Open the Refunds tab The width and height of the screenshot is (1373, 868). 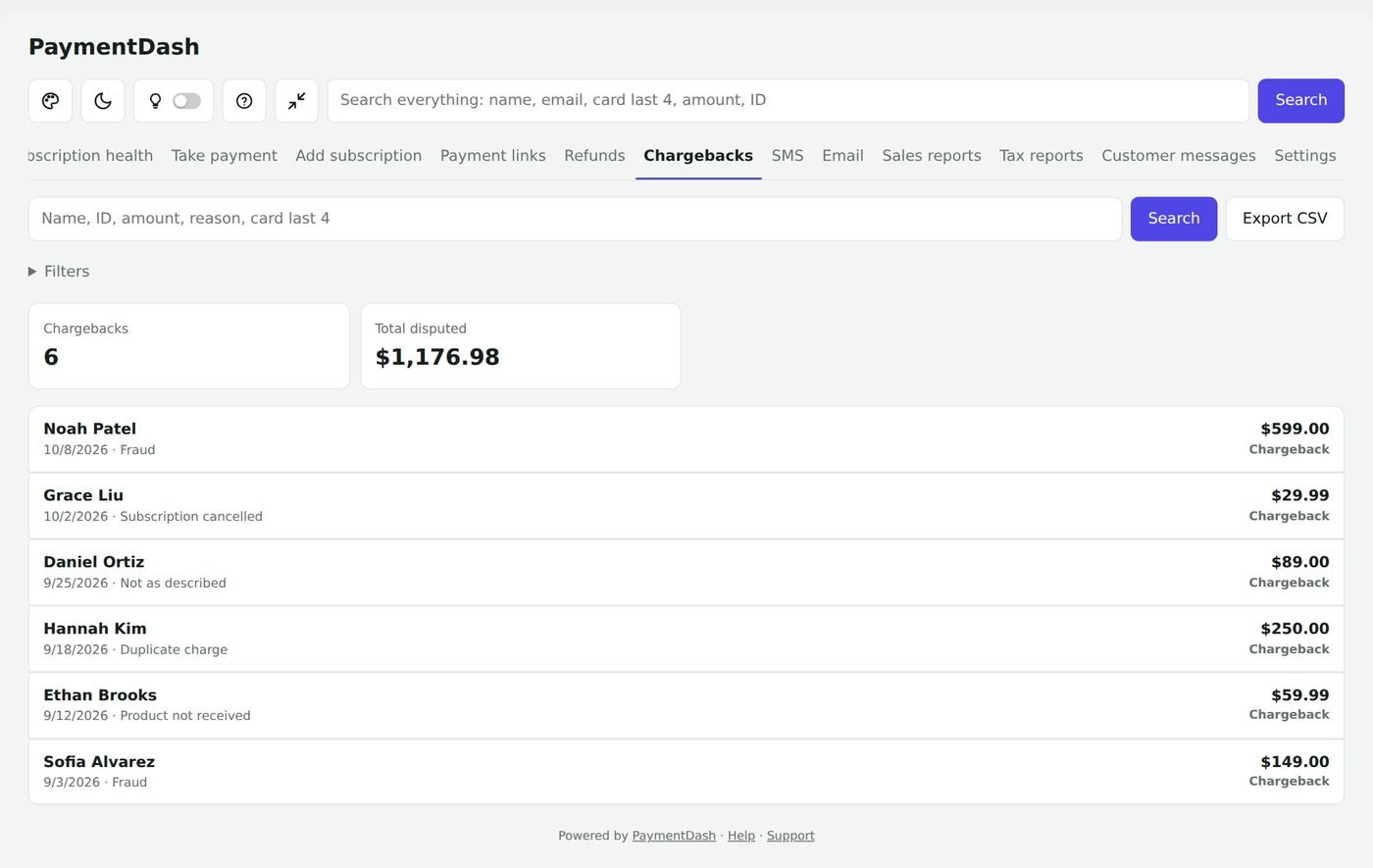pyautogui.click(x=594, y=156)
